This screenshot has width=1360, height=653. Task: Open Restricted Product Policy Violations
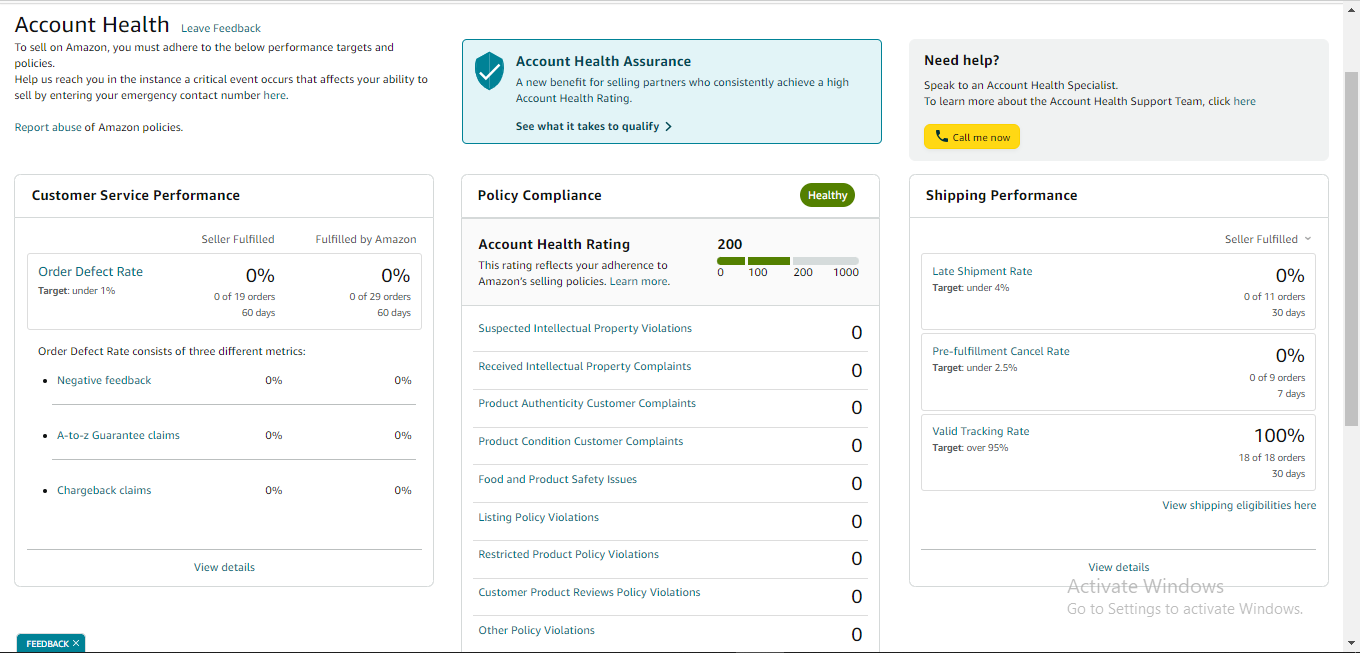pyautogui.click(x=568, y=555)
